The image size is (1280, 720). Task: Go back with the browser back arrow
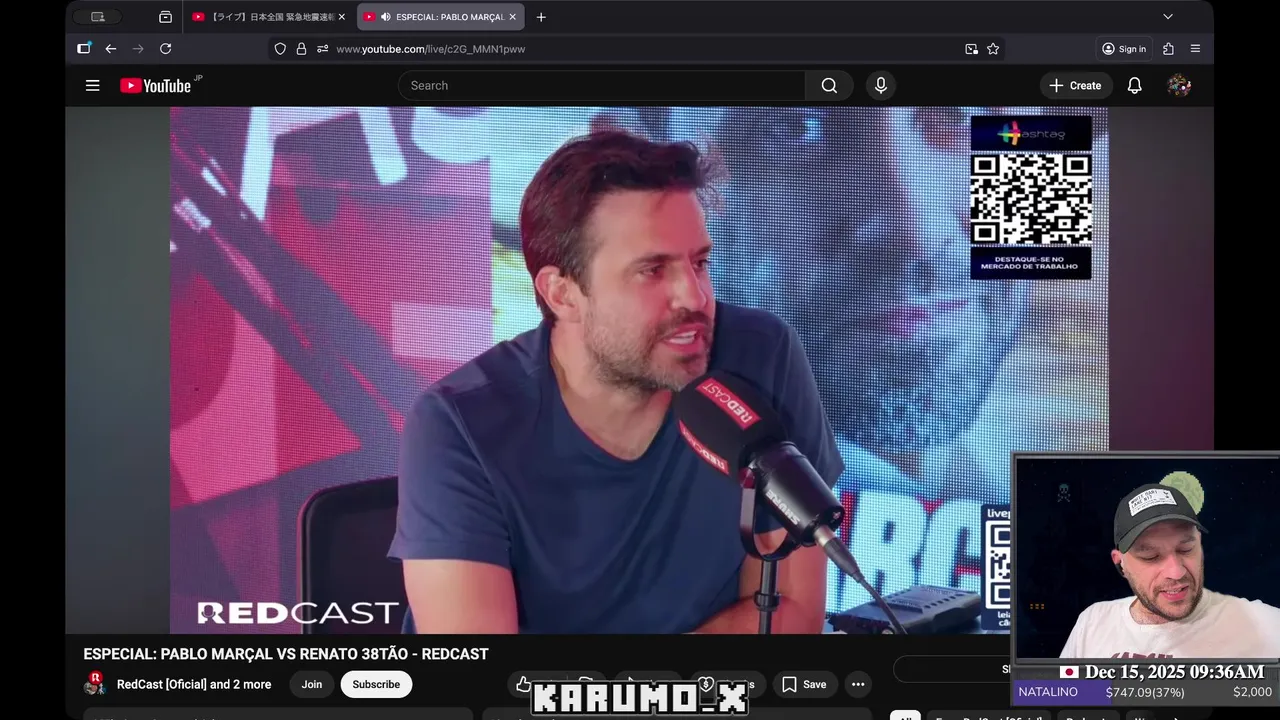pyautogui.click(x=111, y=48)
